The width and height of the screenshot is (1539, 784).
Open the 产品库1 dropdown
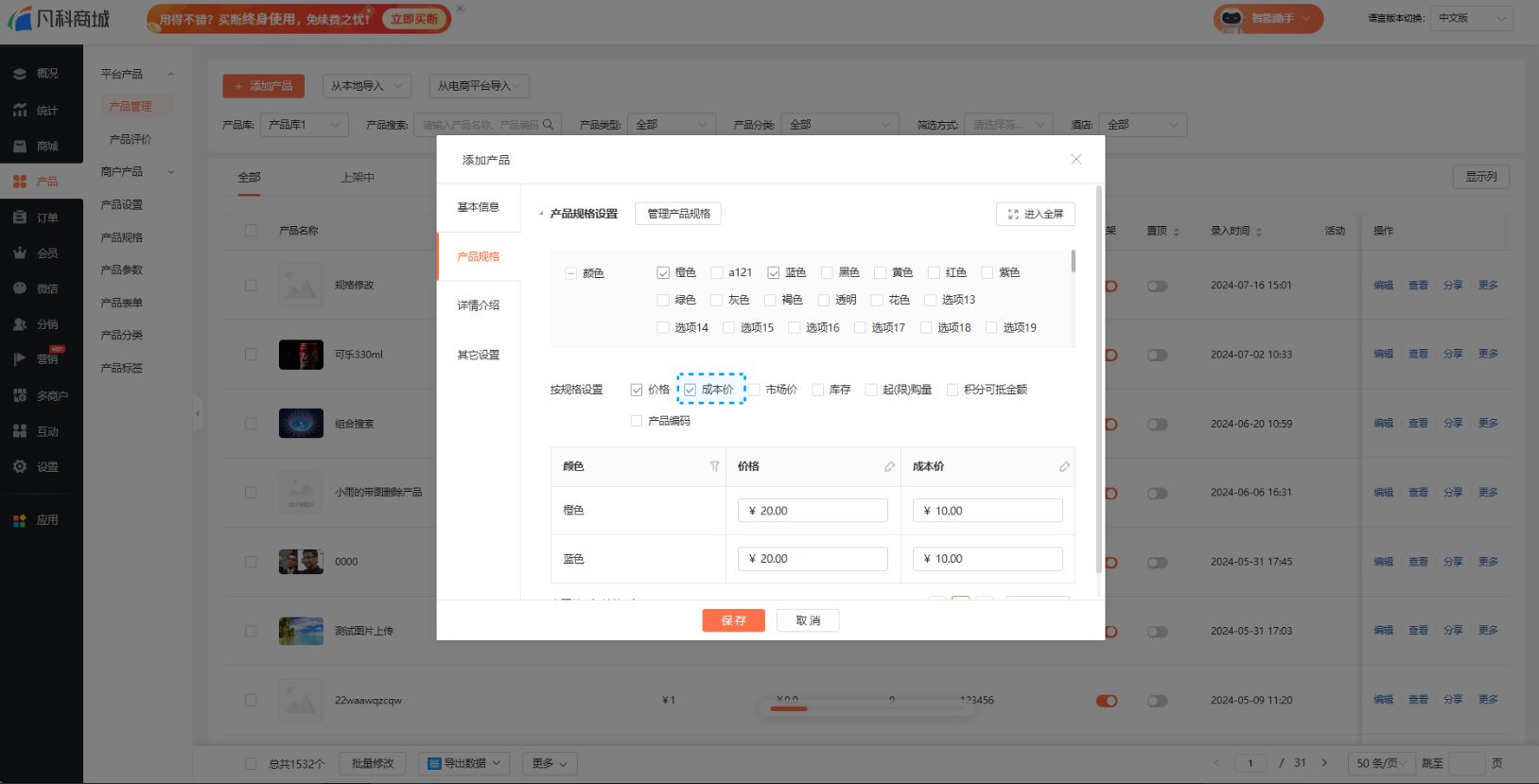(x=305, y=125)
